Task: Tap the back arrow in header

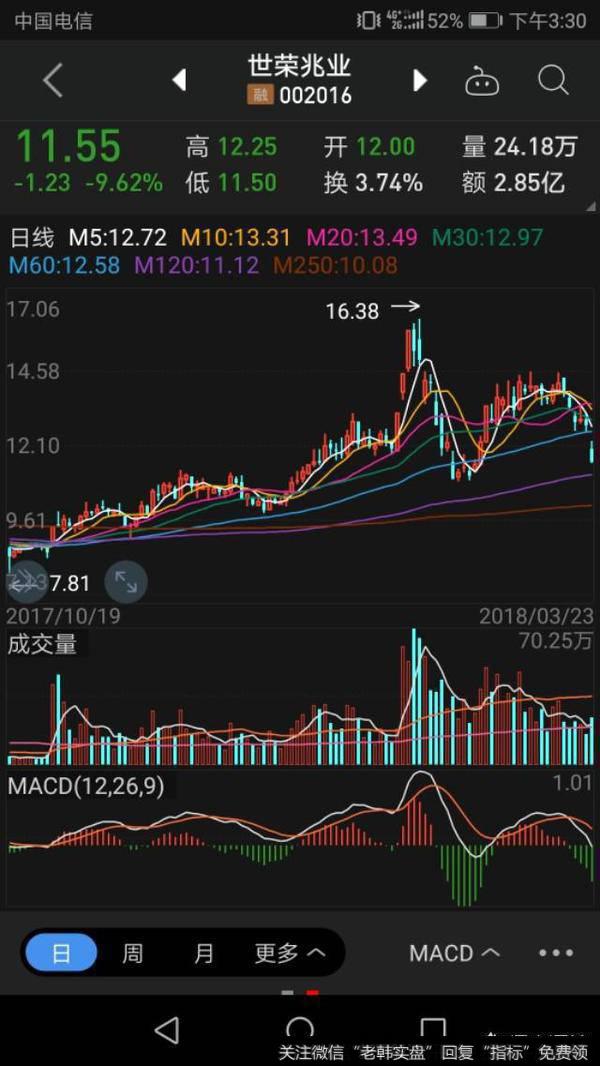Action: [x=53, y=80]
